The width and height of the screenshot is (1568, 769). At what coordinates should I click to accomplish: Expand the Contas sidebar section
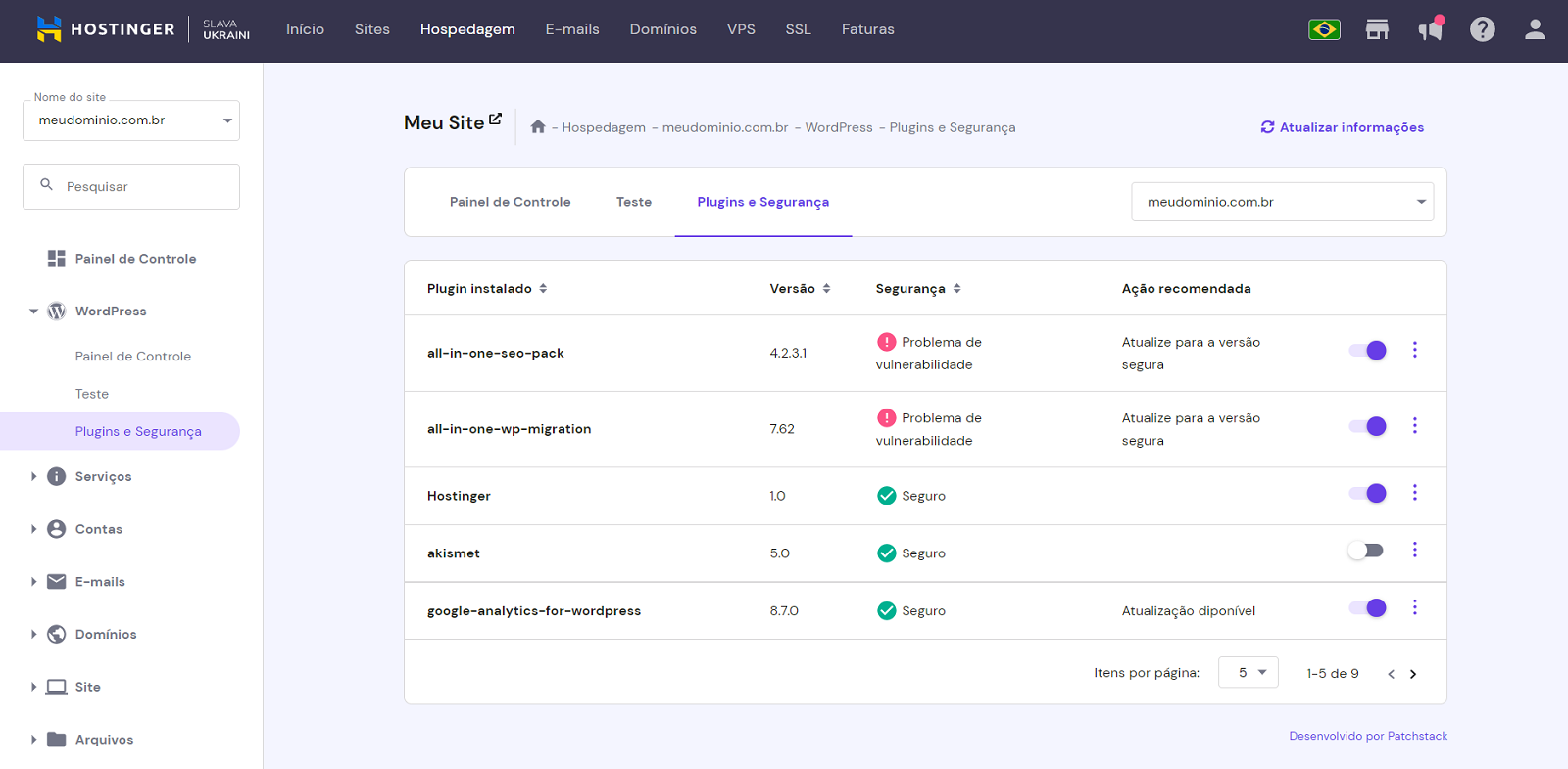tap(33, 529)
